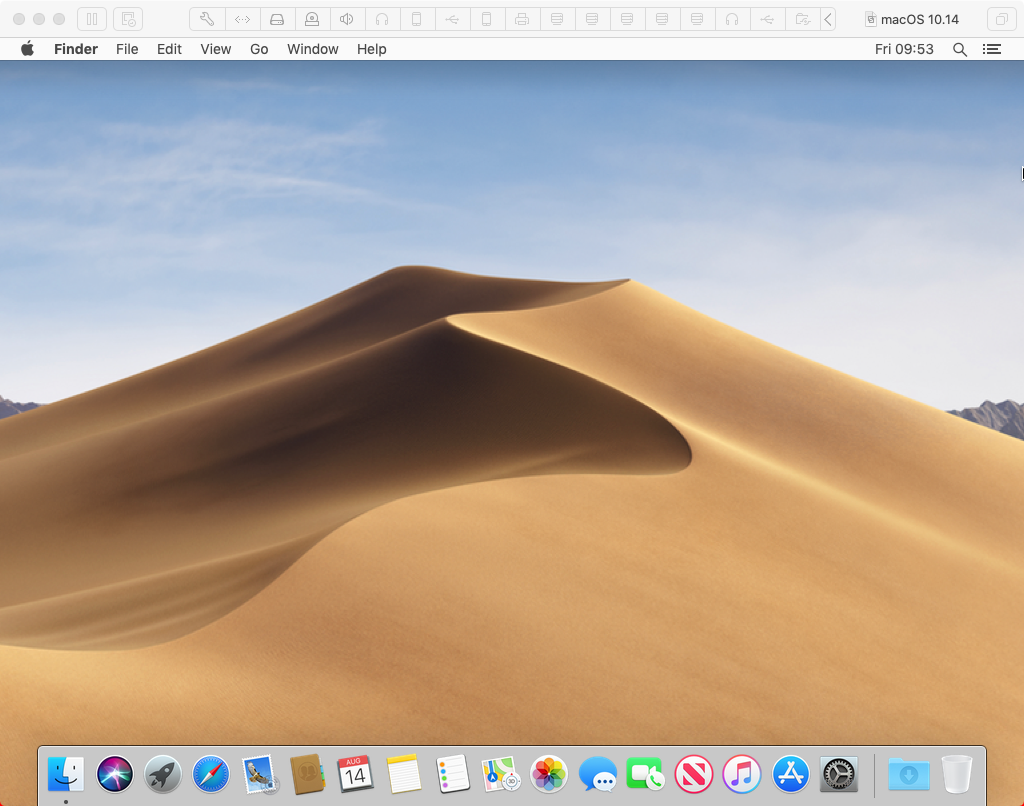Open Safari from the Dock
This screenshot has height=806, width=1024.
[210, 774]
